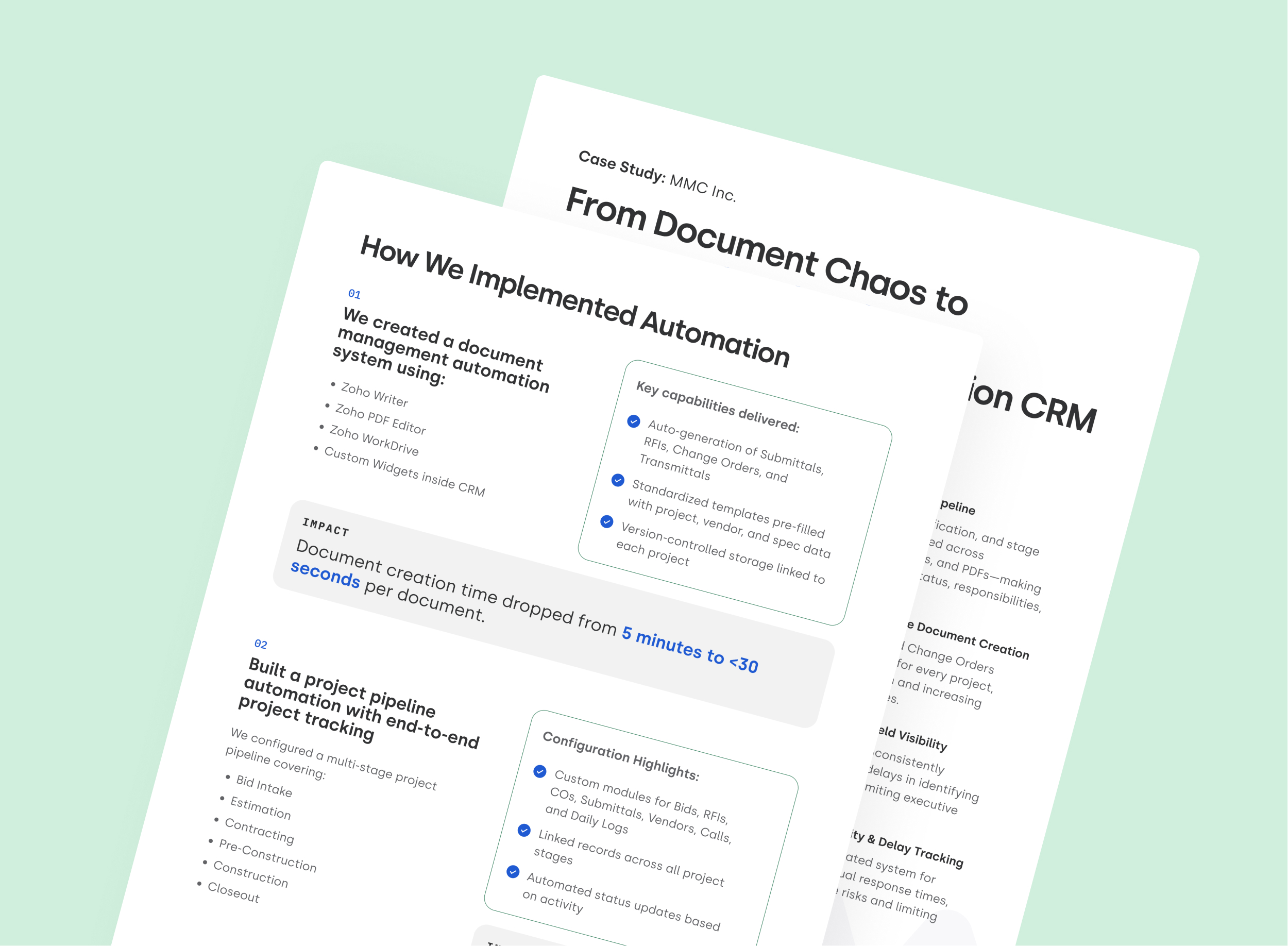Click checkmark icon beside Auto-generation of Submittals

coord(633,421)
